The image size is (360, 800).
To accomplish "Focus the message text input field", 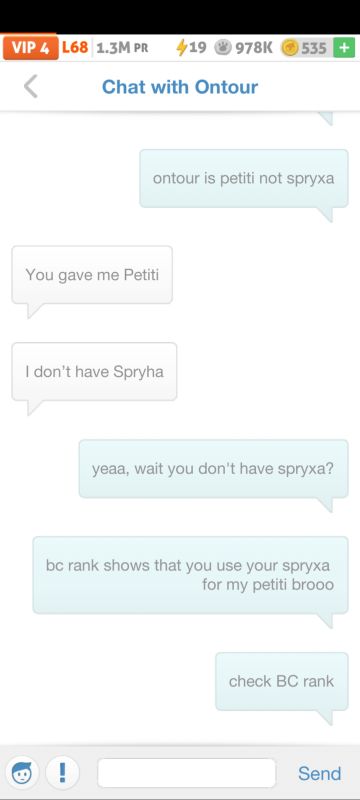I will [187, 773].
